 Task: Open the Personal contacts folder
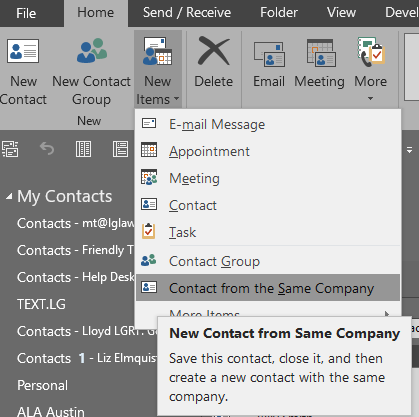point(42,385)
